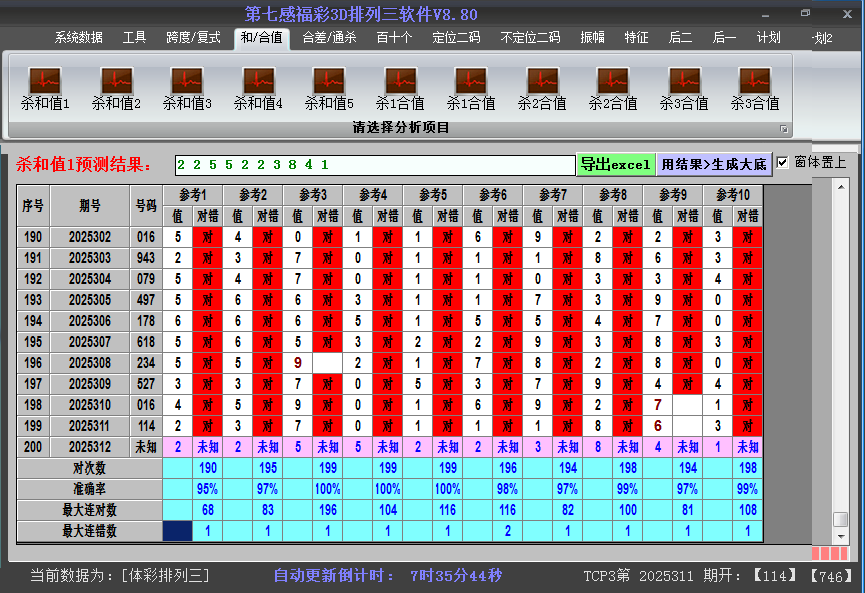
Task: Click the 导出excel button
Action: tap(615, 164)
